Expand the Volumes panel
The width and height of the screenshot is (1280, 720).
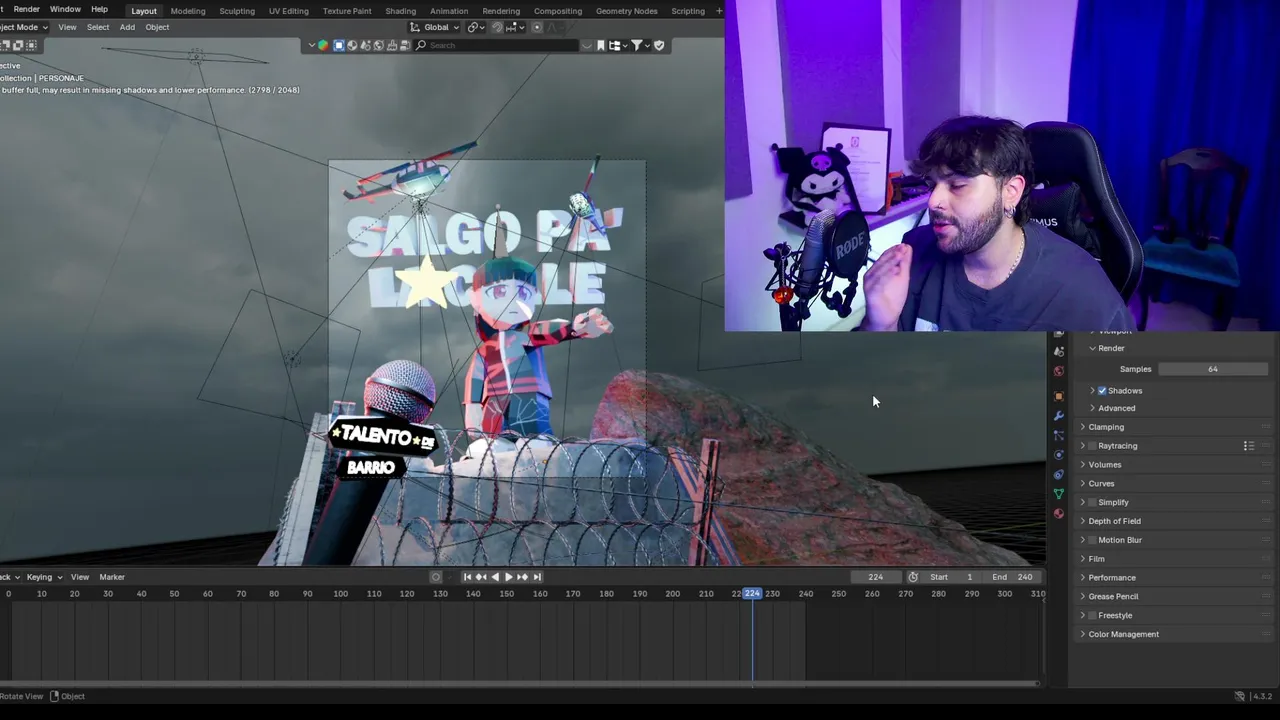point(1105,465)
